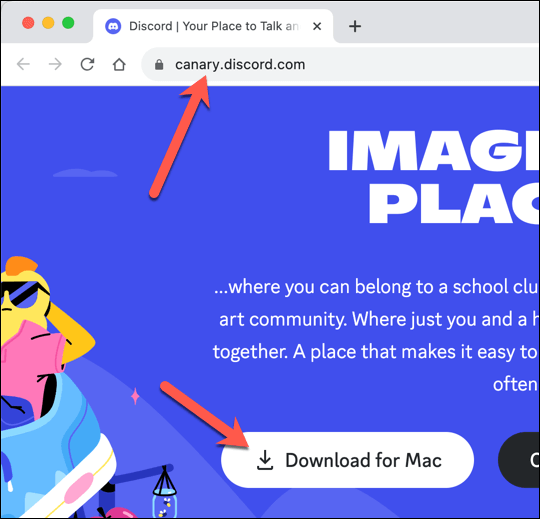The width and height of the screenshot is (540, 519).
Task: Go to the browser home page
Action: 119,64
